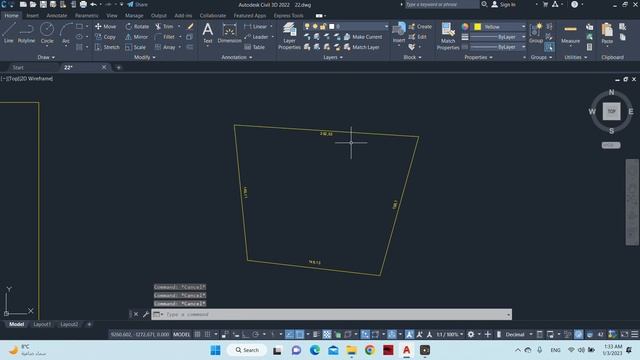Click the Create block button
640x360 pixels.
tap(420, 27)
